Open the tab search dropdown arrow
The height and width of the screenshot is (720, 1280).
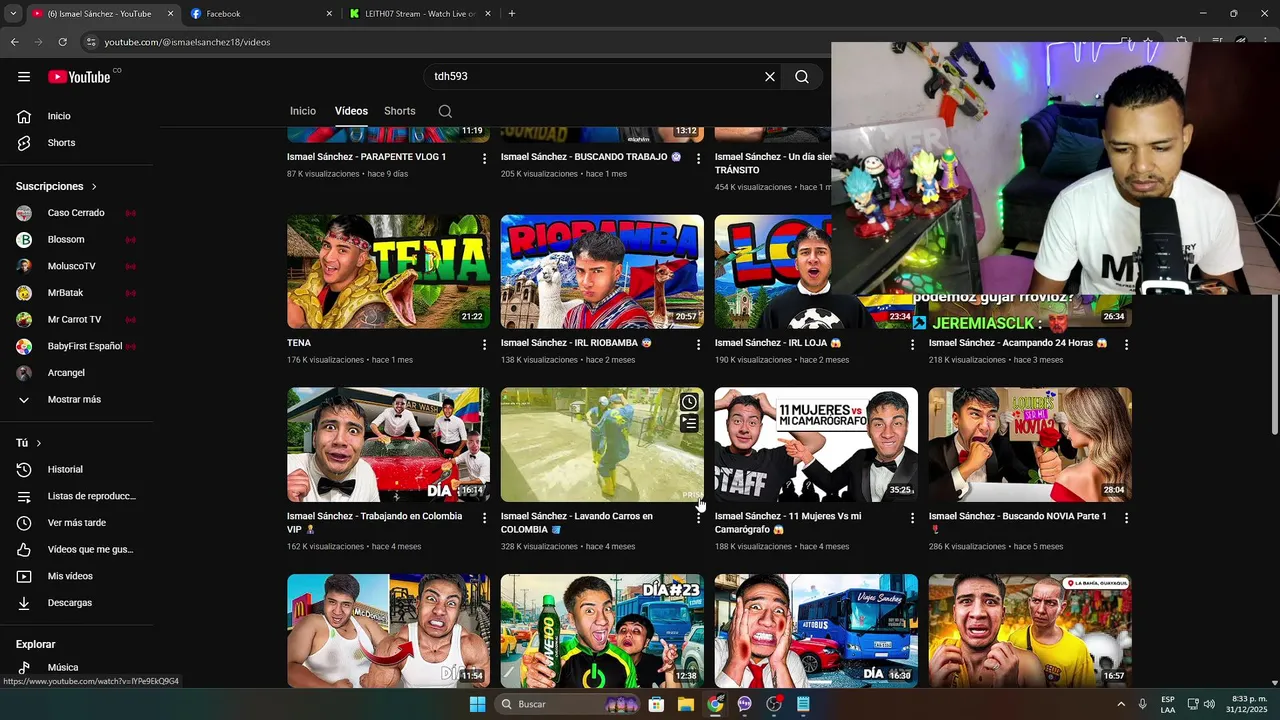click(12, 14)
